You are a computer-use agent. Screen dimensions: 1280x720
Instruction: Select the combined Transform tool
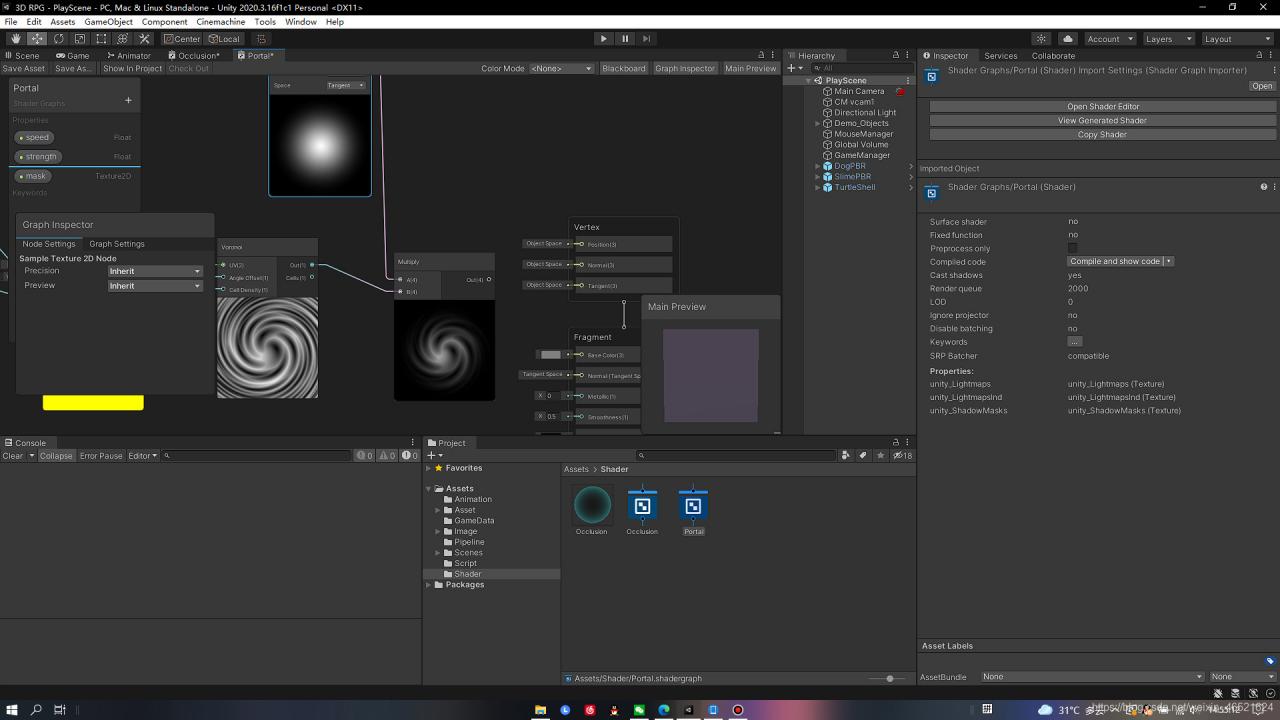123,39
